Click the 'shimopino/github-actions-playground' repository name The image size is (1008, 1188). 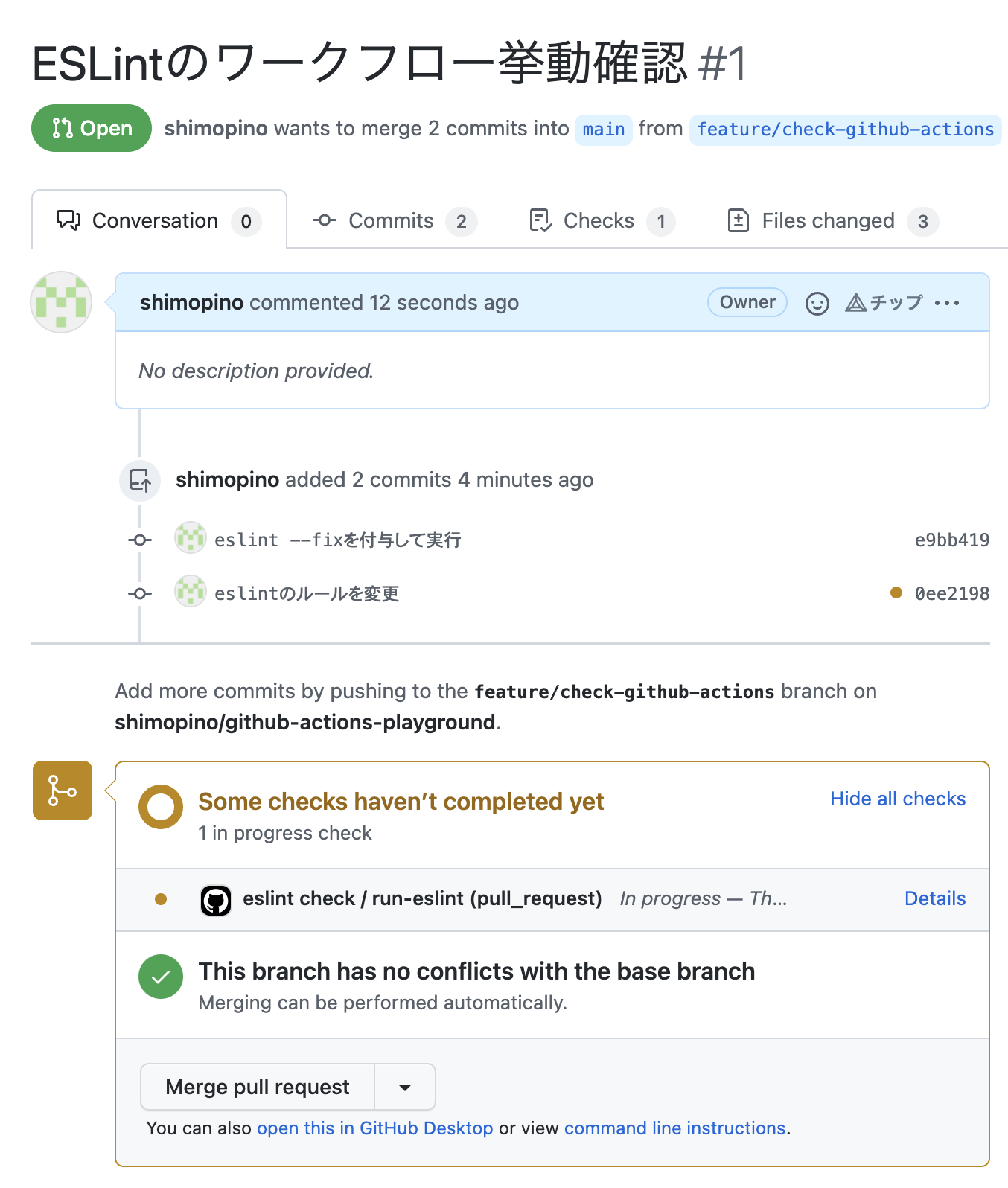click(x=305, y=722)
